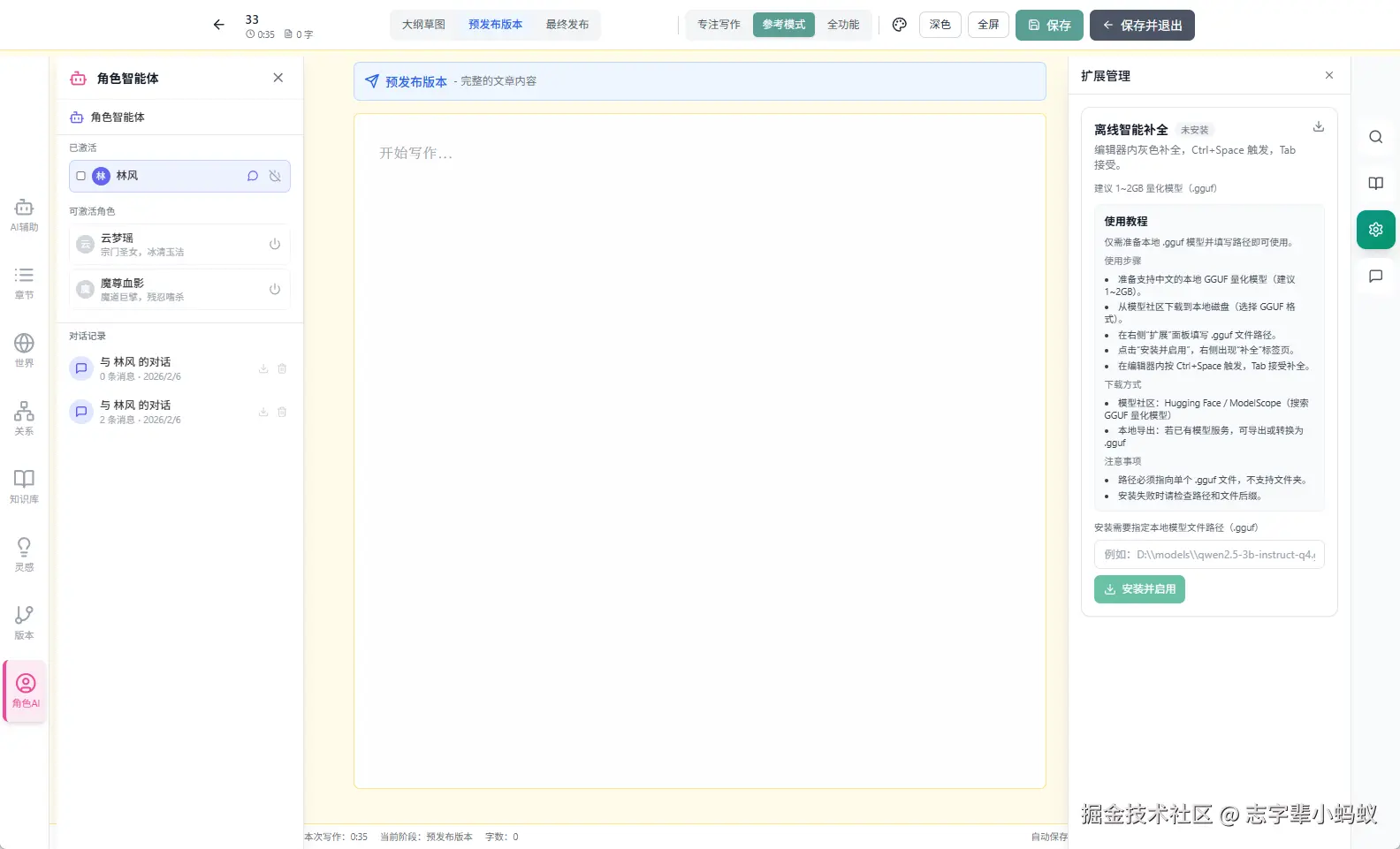1400x849 pixels.
Task: Click the 未安装 status badge
Action: pos(1194,130)
